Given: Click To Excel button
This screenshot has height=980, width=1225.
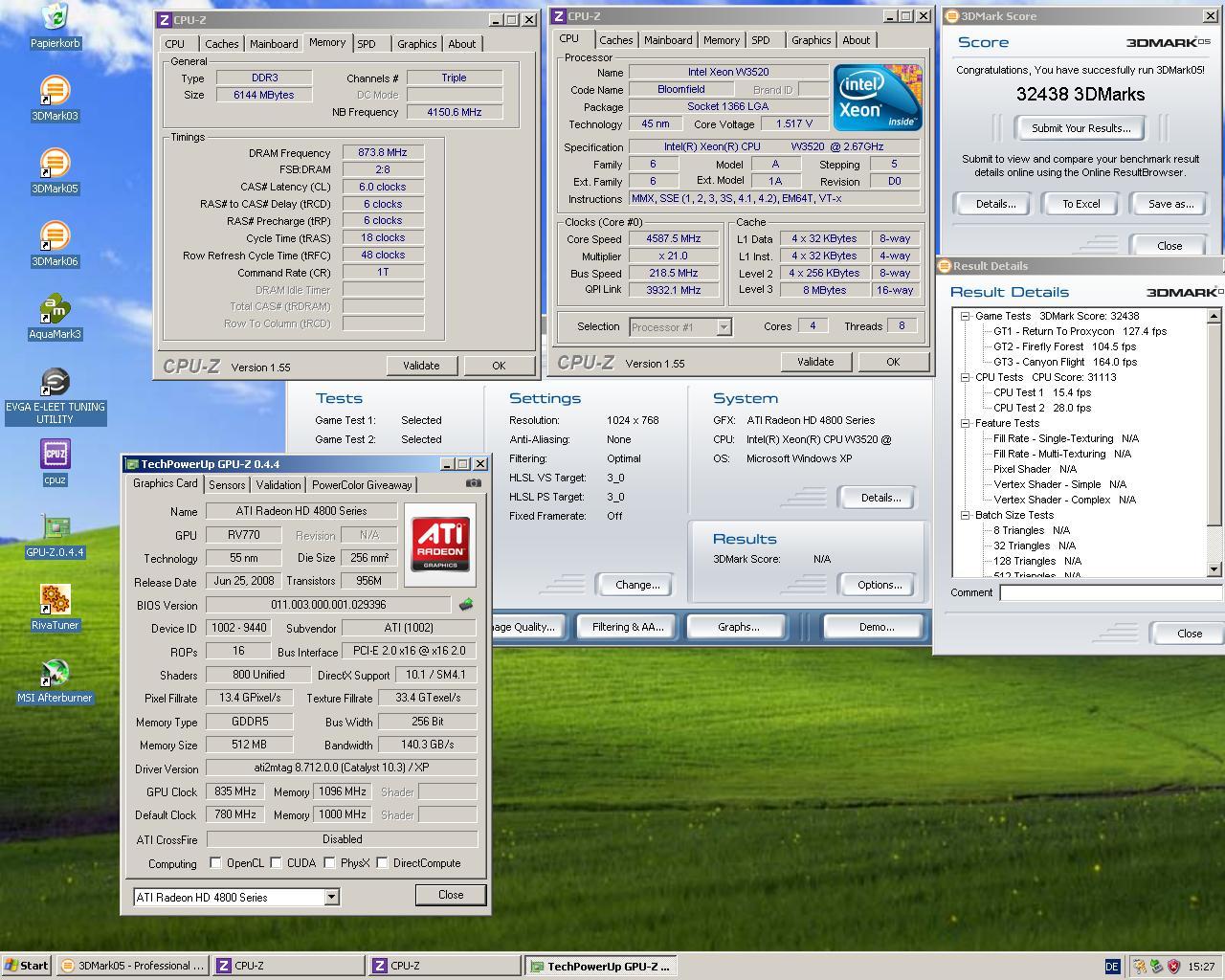Looking at the screenshot, I should [1080, 204].
